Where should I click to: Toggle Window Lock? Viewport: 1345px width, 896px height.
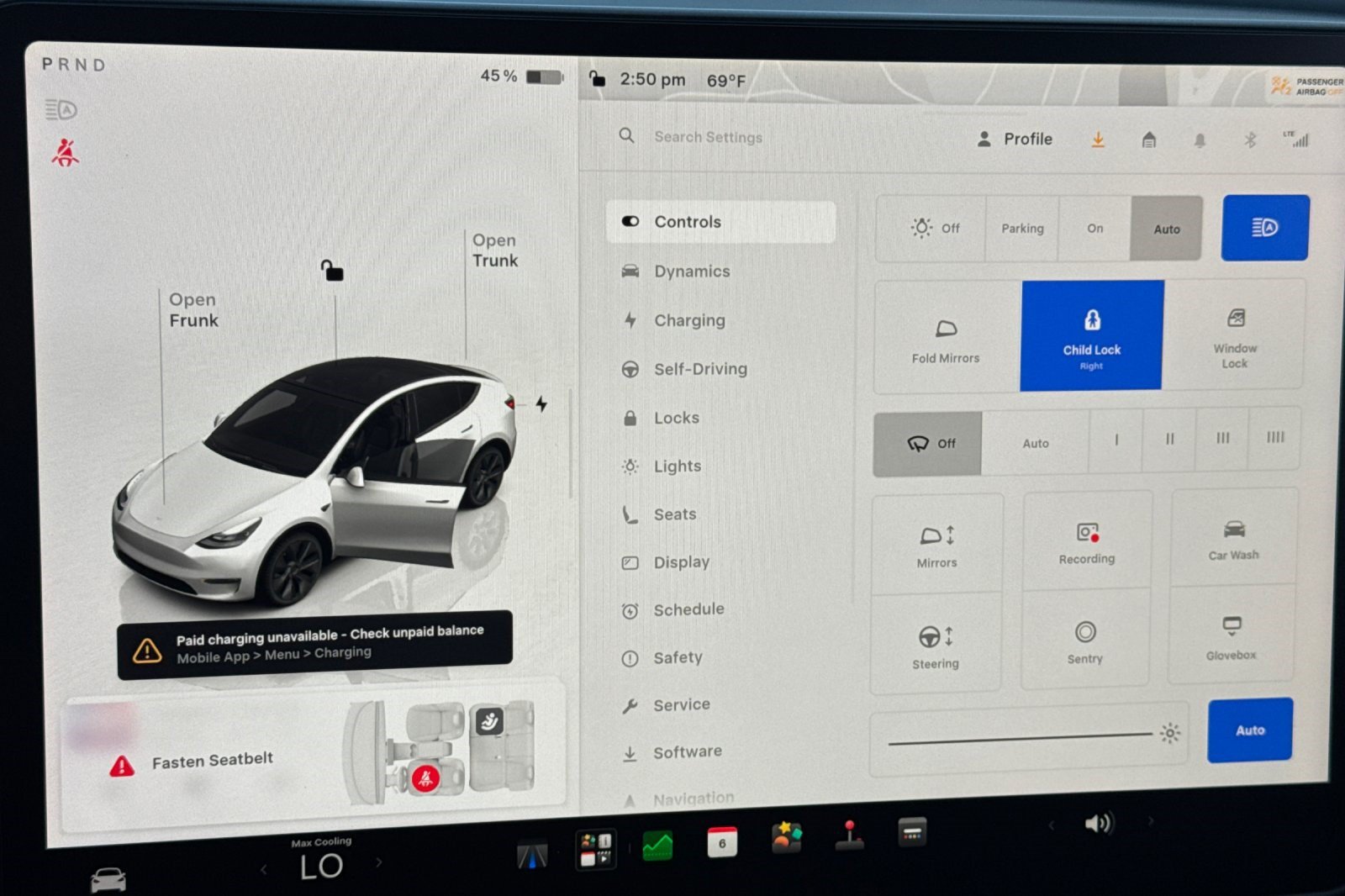click(1235, 336)
